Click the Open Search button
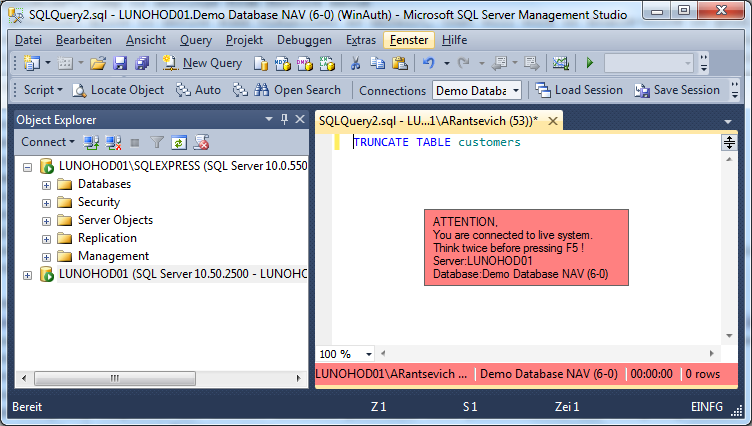Screen dimensions: 752x426 click(x=297, y=90)
